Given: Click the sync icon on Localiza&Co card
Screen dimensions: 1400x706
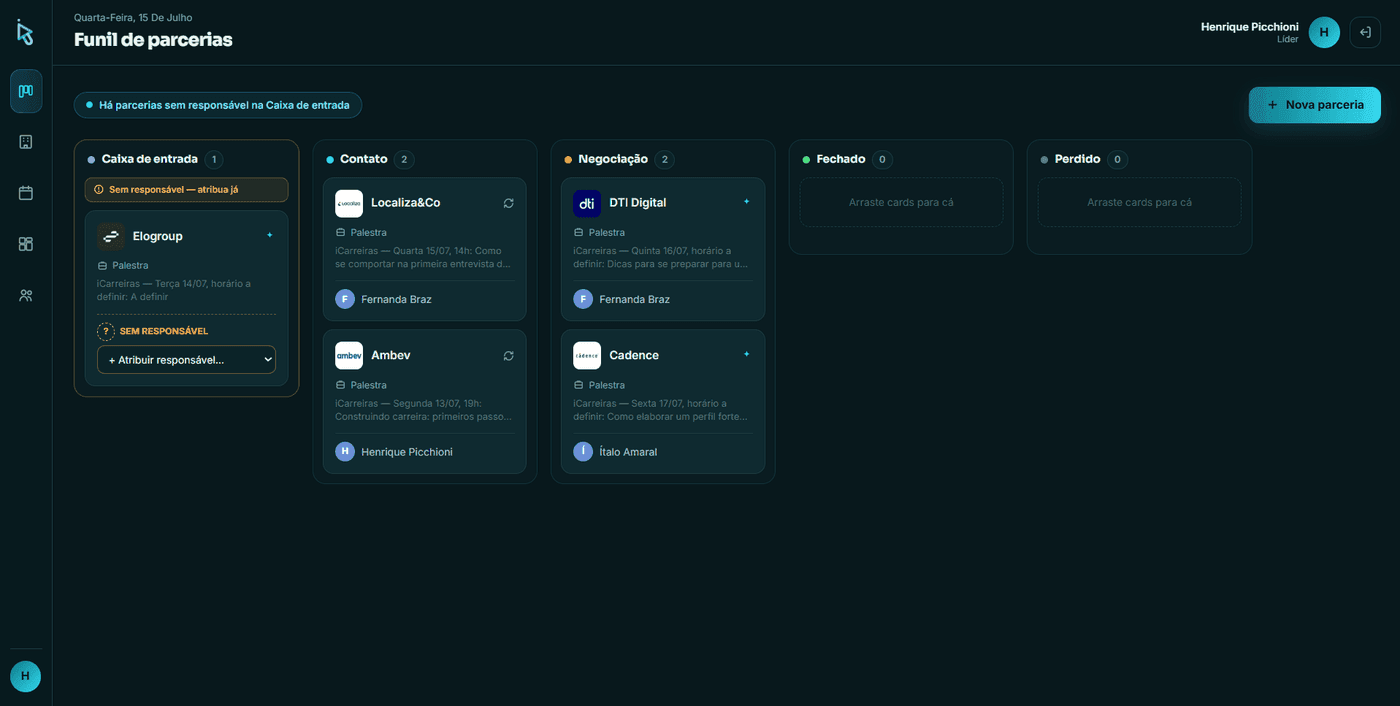Looking at the screenshot, I should pyautogui.click(x=508, y=203).
